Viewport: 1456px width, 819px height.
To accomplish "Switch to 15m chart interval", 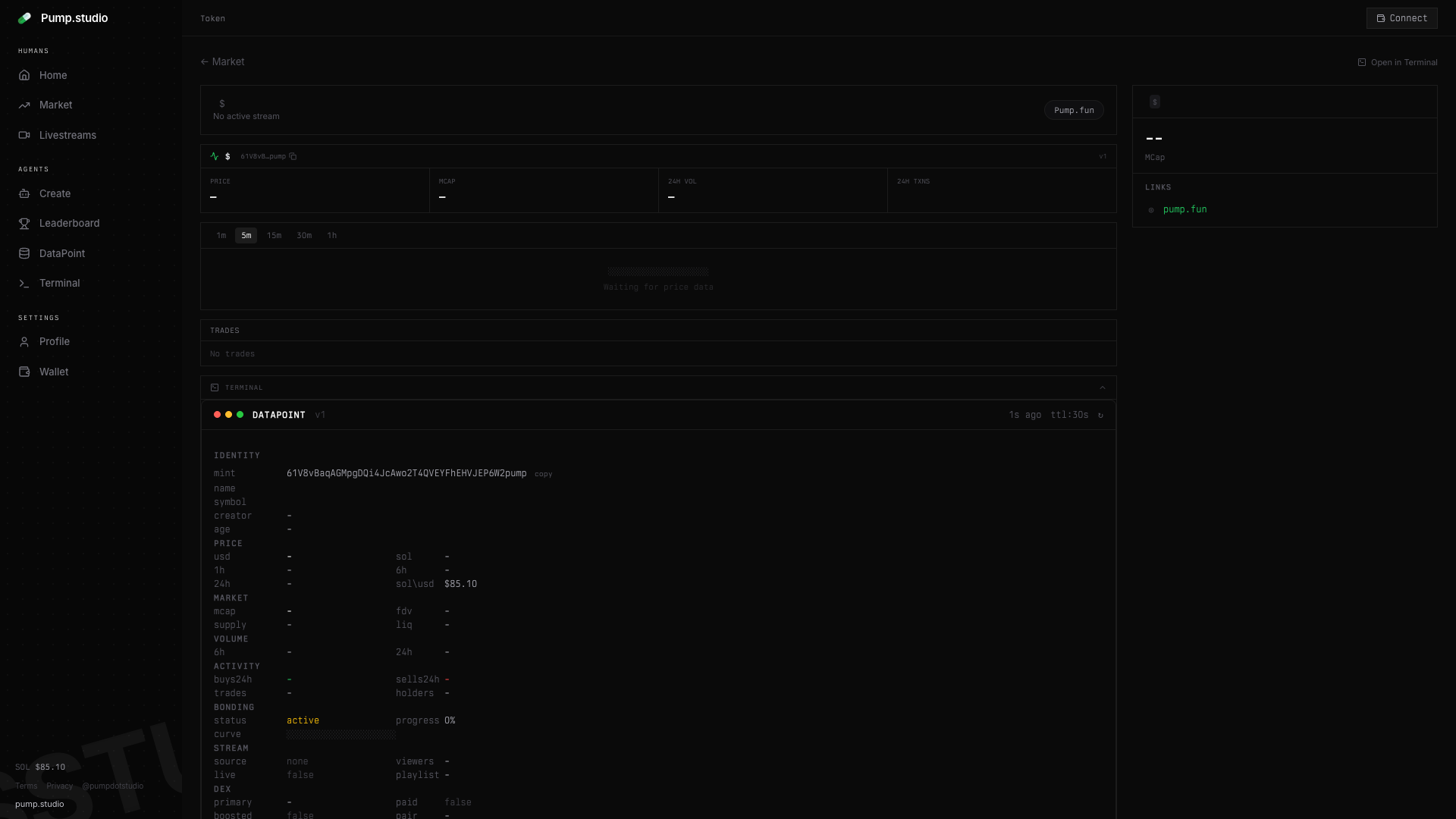I will click(x=274, y=235).
